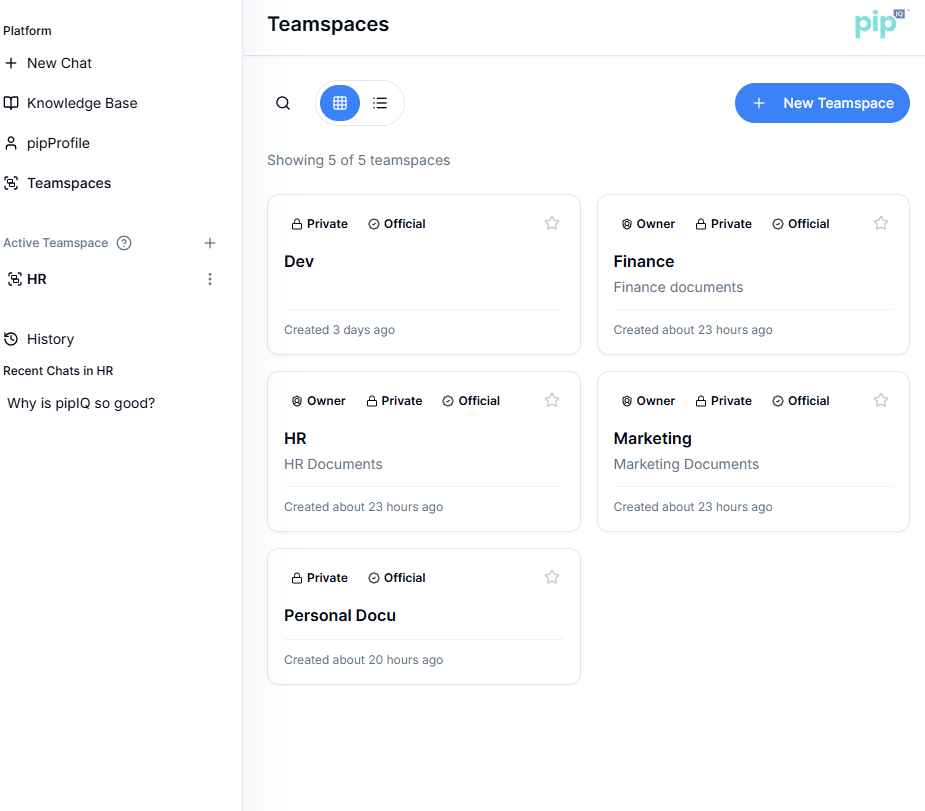Favorite the Dev teamspace star
The height and width of the screenshot is (811, 925).
click(x=552, y=223)
